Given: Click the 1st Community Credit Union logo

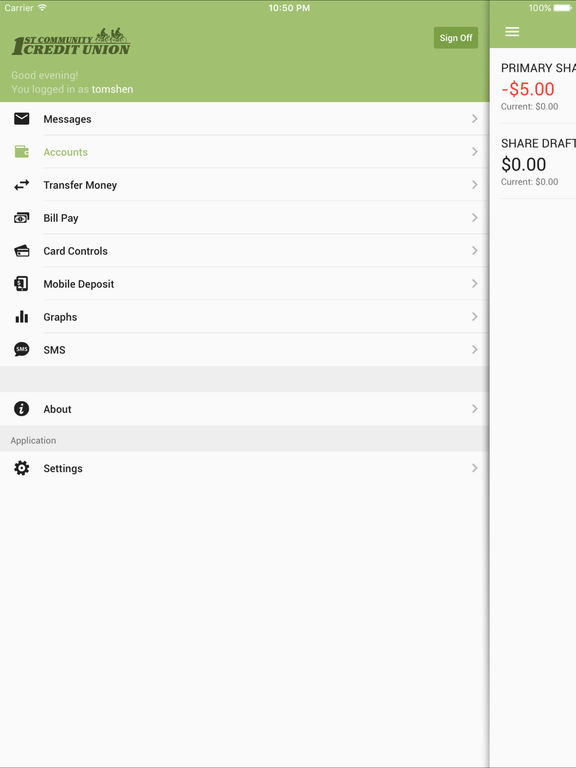Looking at the screenshot, I should 71,42.
